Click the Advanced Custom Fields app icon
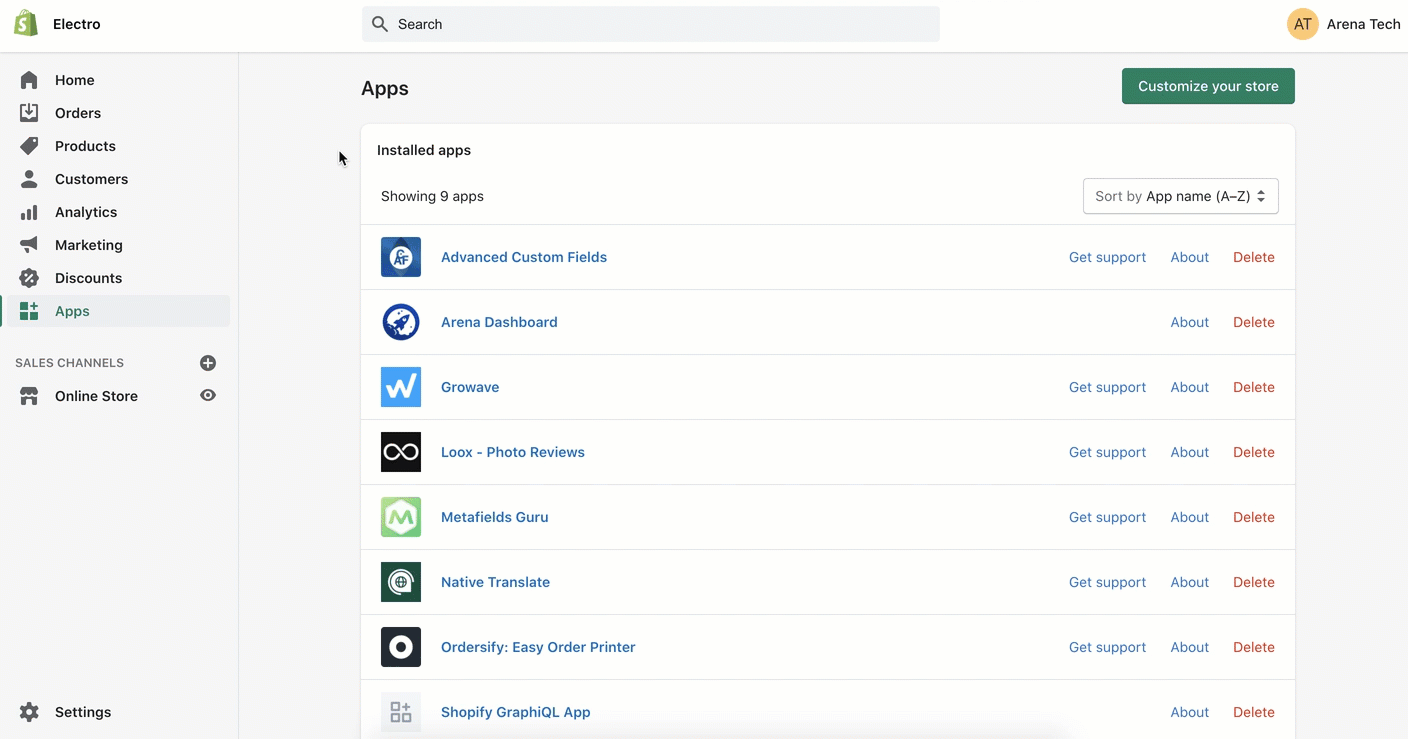This screenshot has height=739, width=1408. coord(401,257)
